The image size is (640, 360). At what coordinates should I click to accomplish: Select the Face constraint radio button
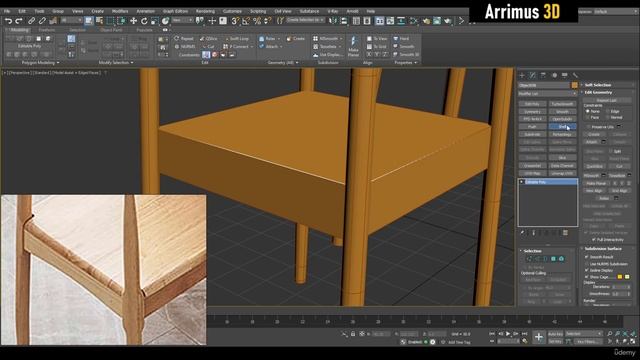click(x=588, y=117)
